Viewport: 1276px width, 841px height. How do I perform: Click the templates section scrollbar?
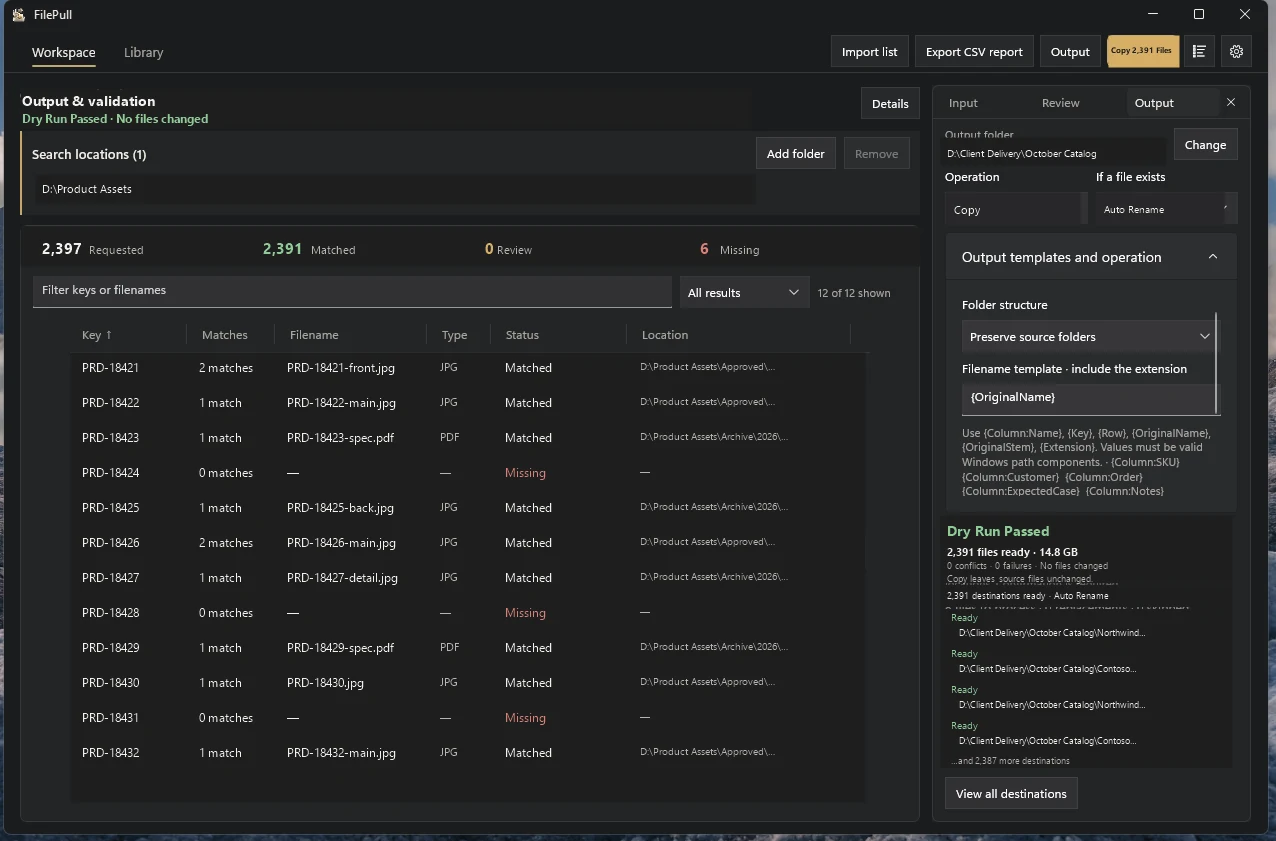[x=1217, y=362]
